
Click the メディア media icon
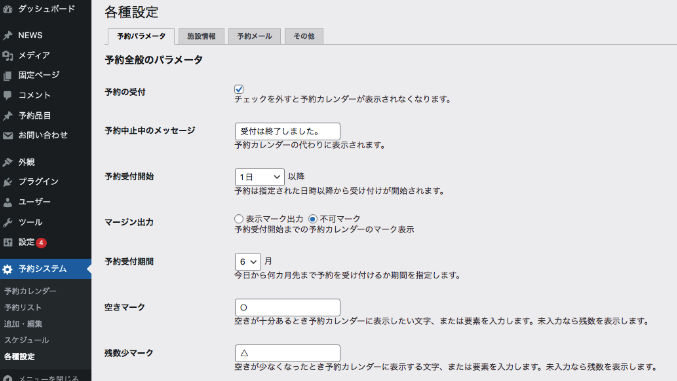pyautogui.click(x=8, y=55)
